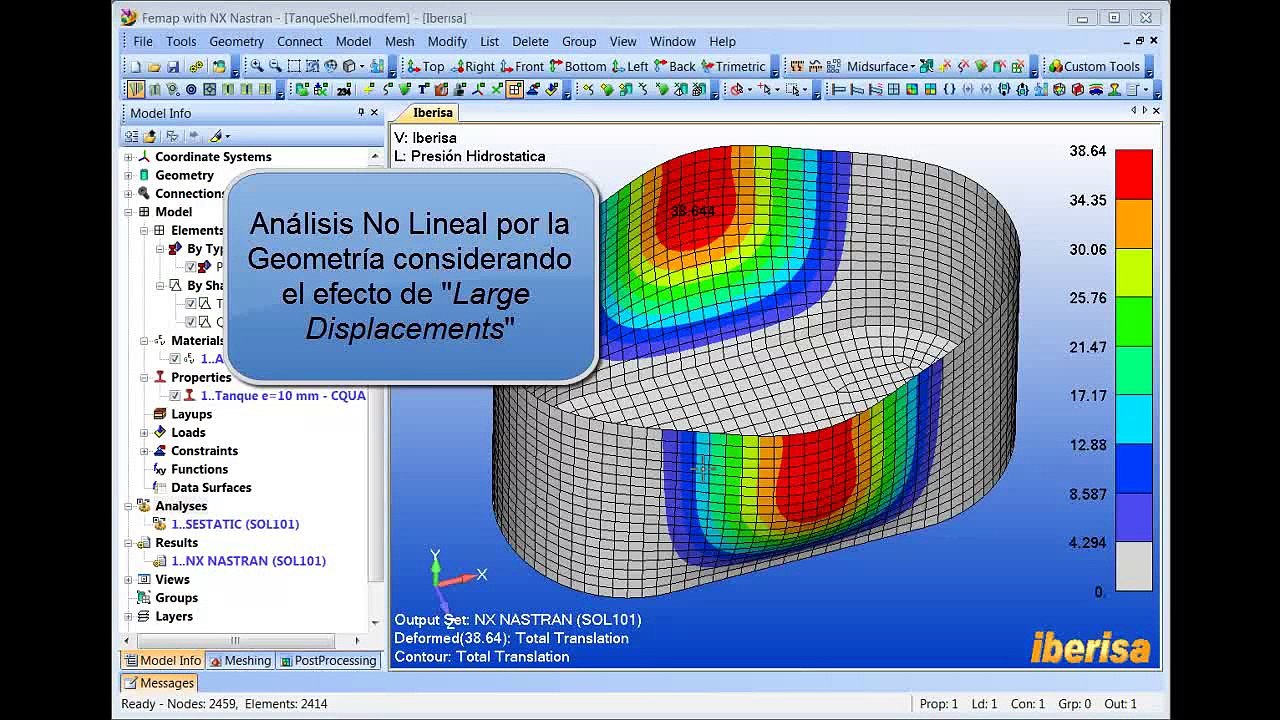
Task: Open Geometry menu
Action: click(x=236, y=41)
